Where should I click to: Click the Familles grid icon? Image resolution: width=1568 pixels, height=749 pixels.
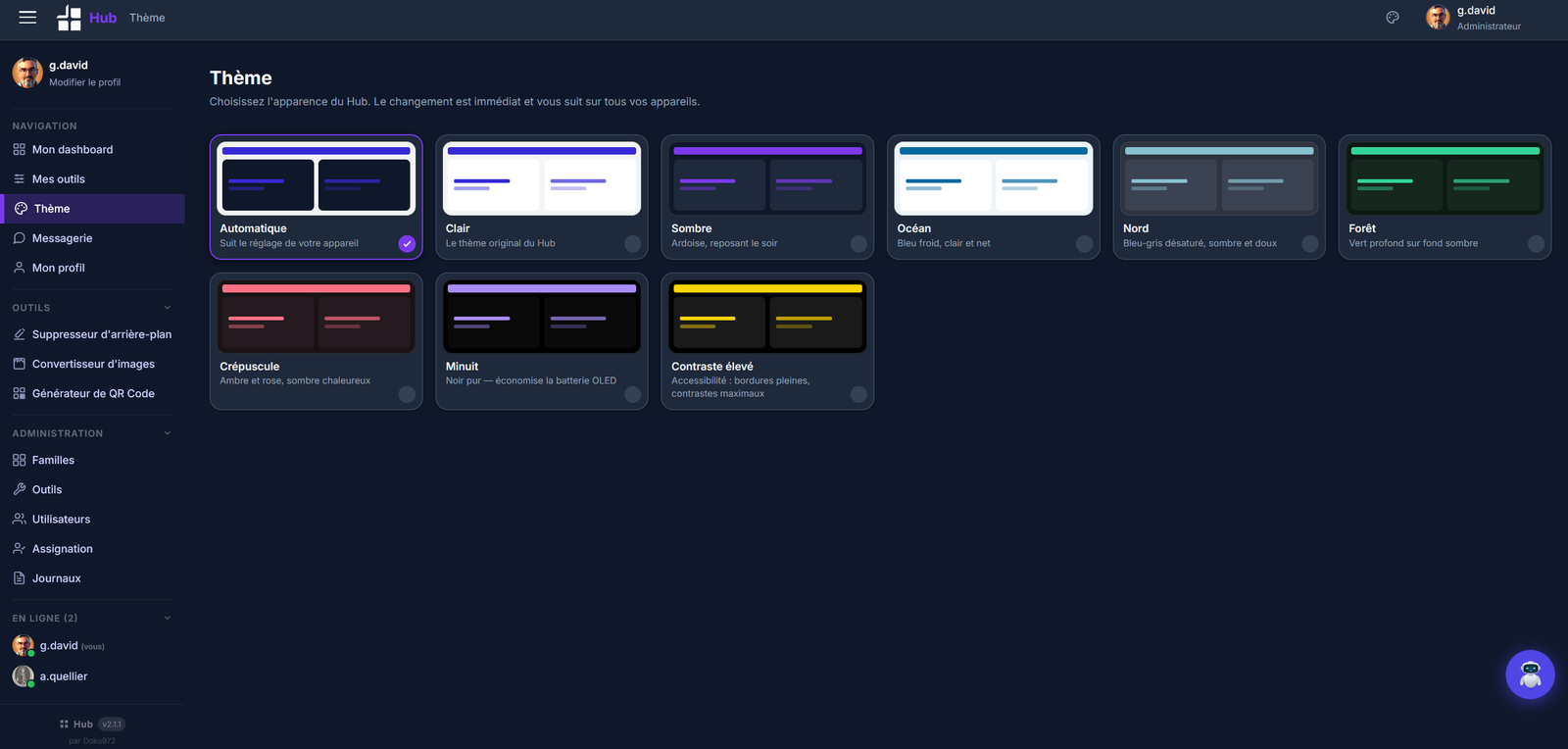pos(20,460)
